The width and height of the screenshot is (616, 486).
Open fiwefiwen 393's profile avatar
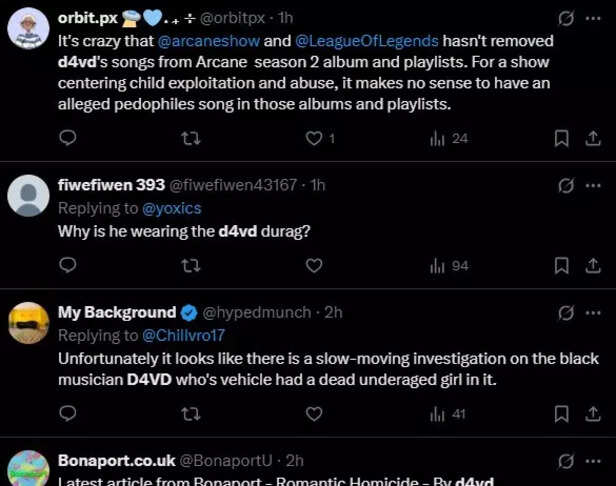tap(28, 195)
